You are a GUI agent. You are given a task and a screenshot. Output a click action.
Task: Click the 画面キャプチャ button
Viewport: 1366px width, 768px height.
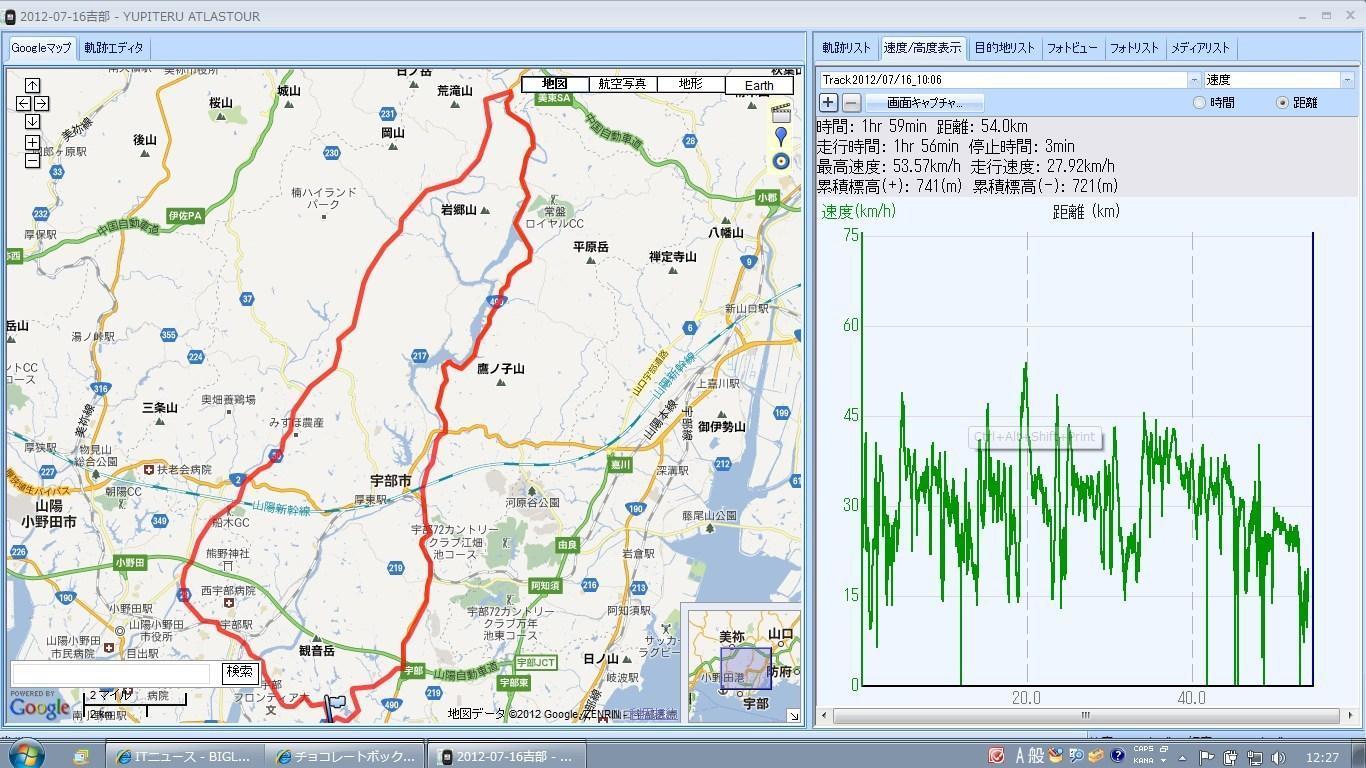pyautogui.click(x=924, y=102)
